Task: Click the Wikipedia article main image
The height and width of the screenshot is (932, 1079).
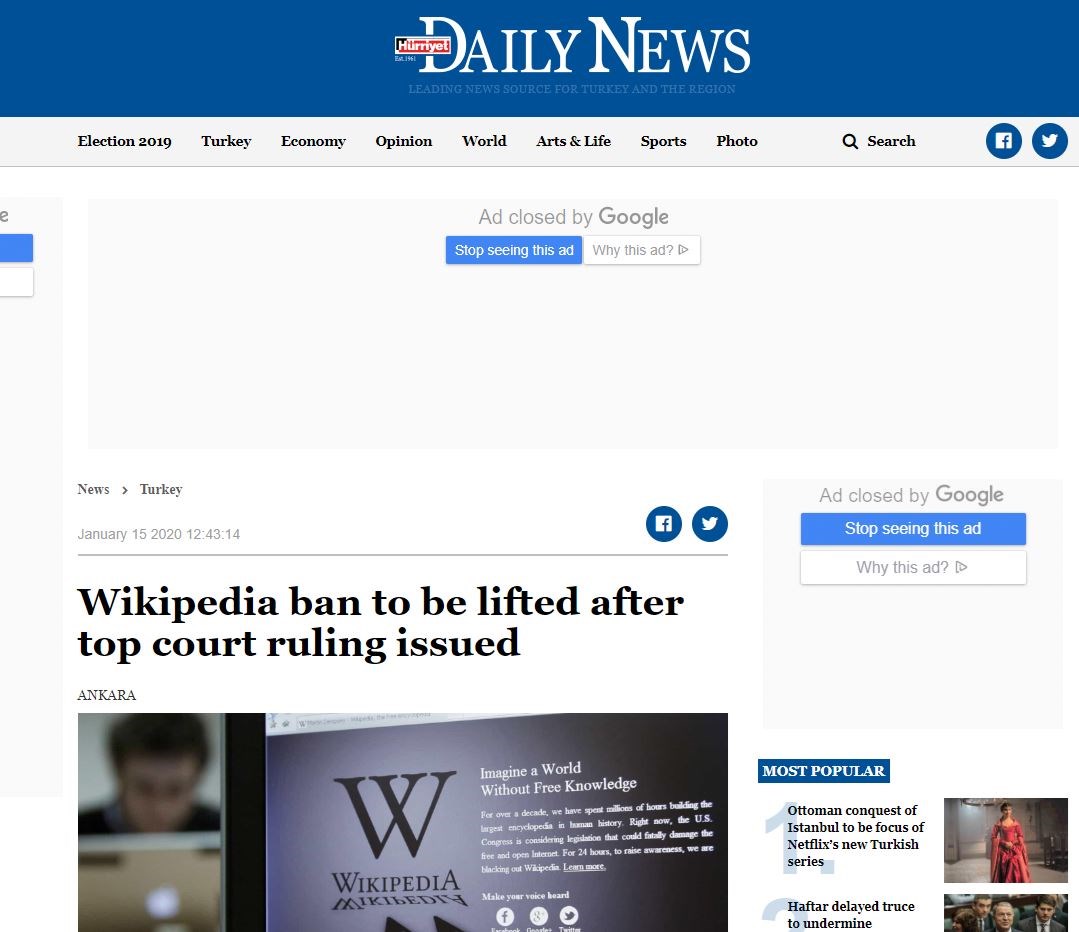Action: point(403,823)
